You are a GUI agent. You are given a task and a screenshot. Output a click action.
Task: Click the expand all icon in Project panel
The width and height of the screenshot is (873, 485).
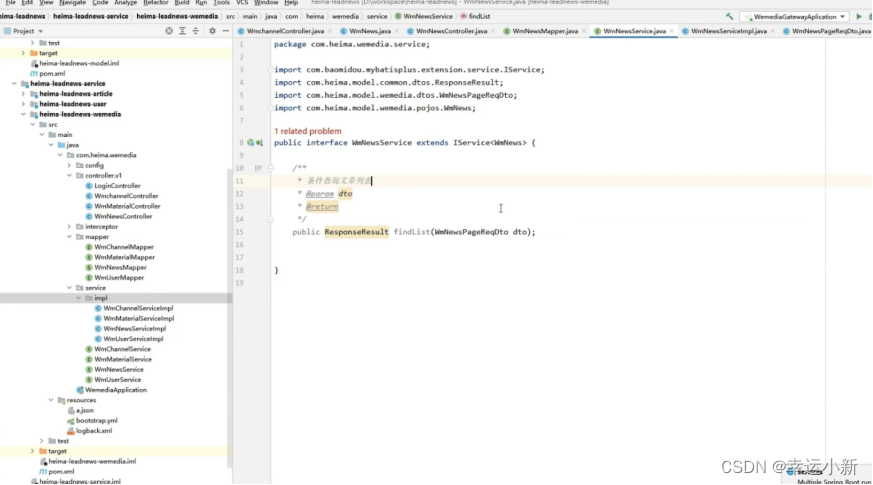[182, 31]
